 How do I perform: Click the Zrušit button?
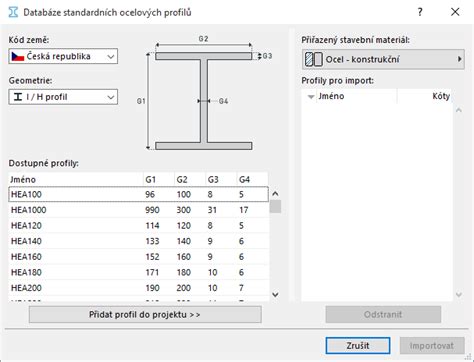pyautogui.click(x=358, y=345)
